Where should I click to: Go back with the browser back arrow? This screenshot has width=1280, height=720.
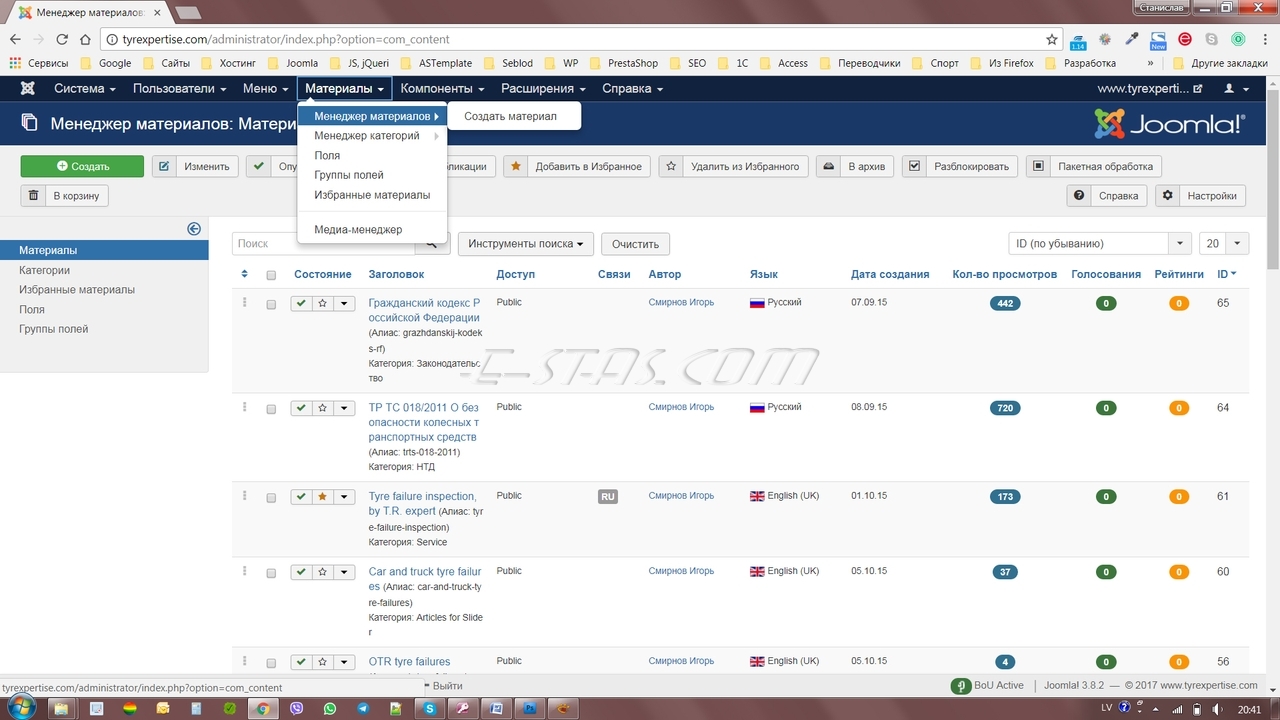pyautogui.click(x=15, y=40)
